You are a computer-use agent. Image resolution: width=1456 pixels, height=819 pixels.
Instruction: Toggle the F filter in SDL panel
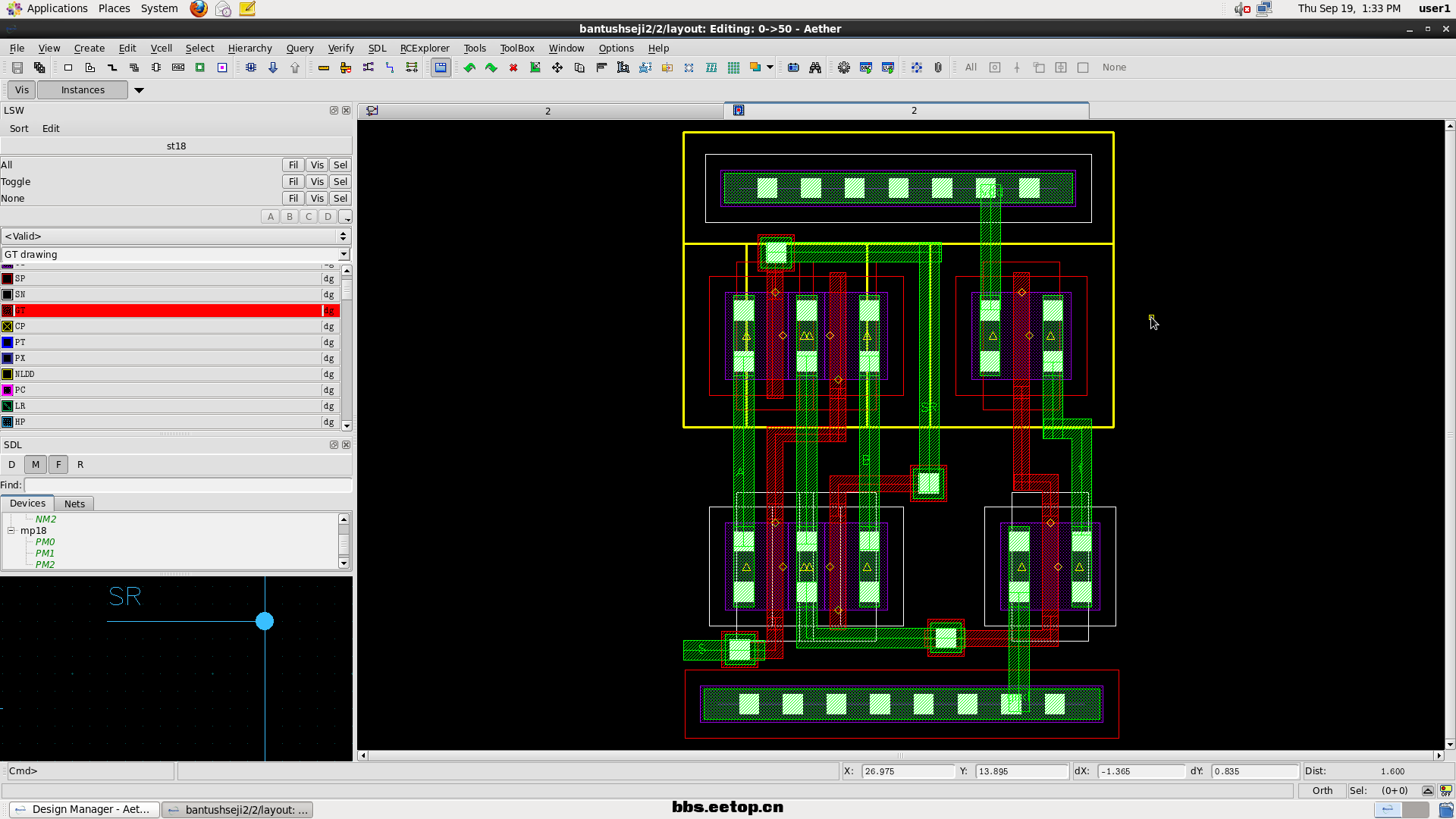click(58, 465)
